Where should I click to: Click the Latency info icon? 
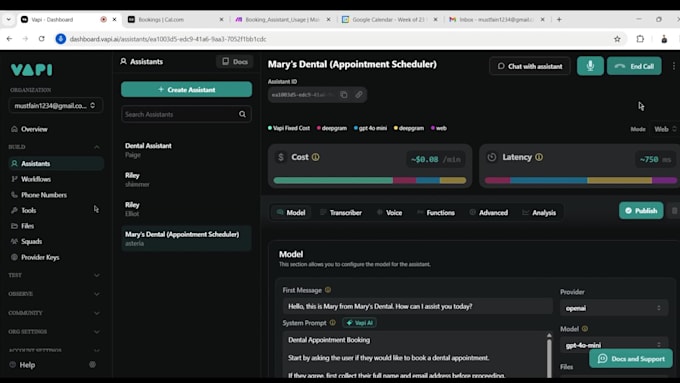pos(539,157)
